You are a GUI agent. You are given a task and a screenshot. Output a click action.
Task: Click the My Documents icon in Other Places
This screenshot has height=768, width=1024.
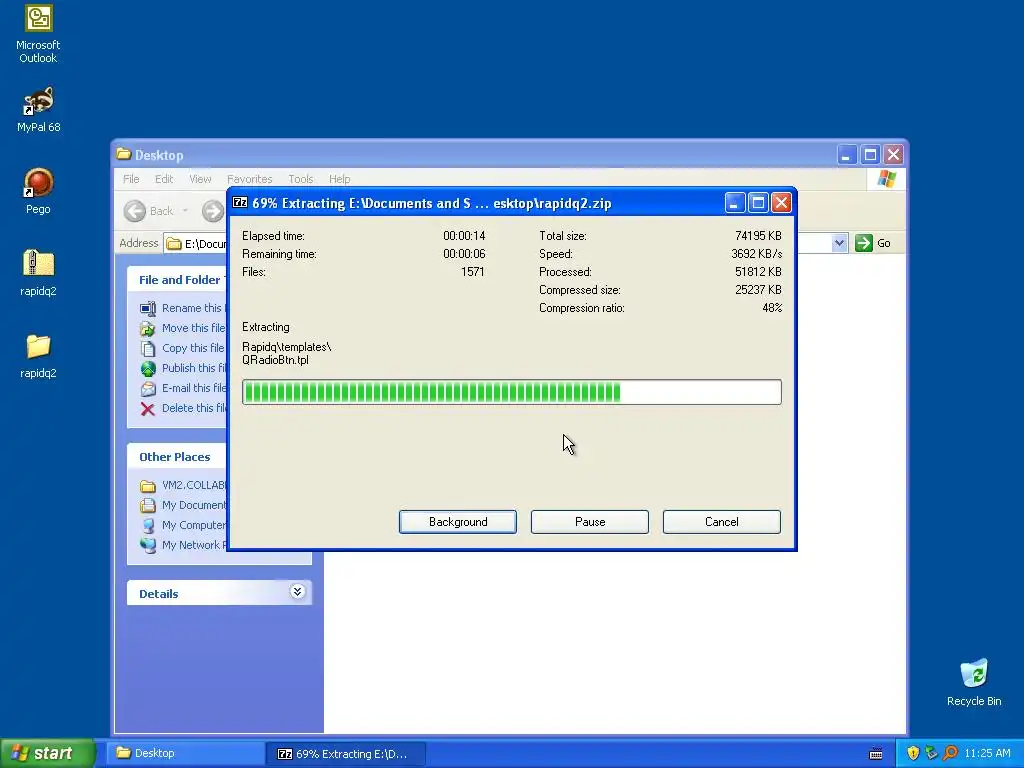point(148,505)
